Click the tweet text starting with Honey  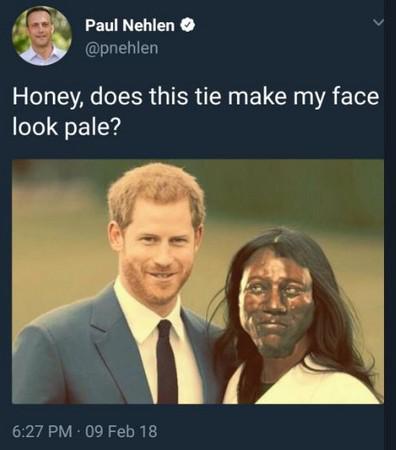click(x=196, y=111)
